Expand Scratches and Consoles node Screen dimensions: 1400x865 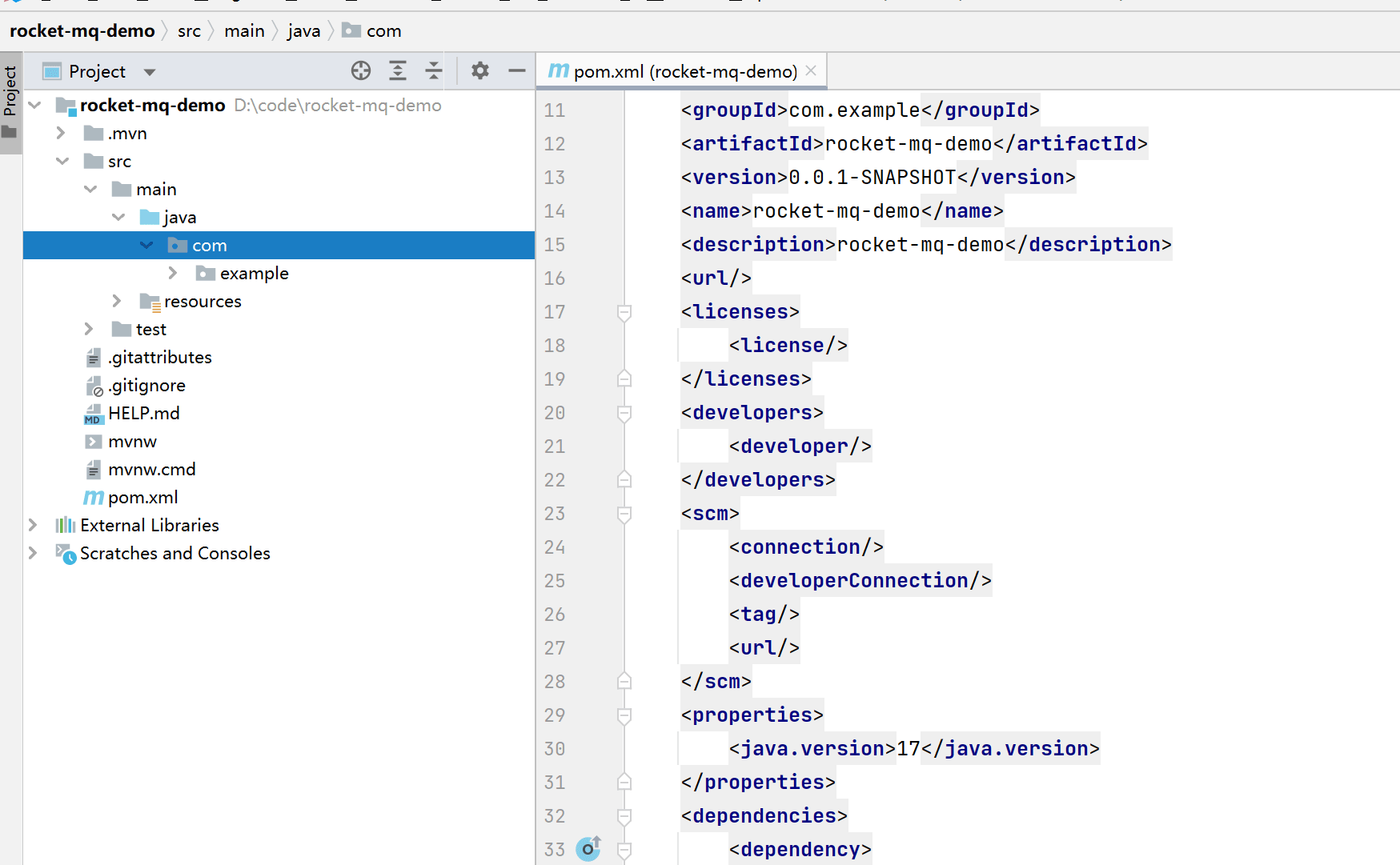34,553
